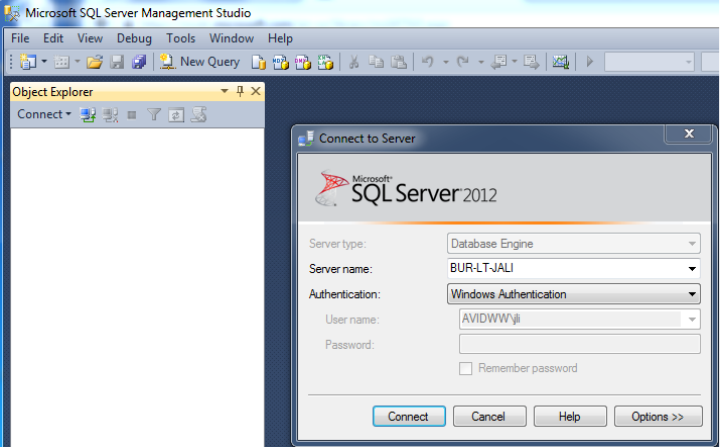Open the Edit menu
The width and height of the screenshot is (720, 447).
53,38
